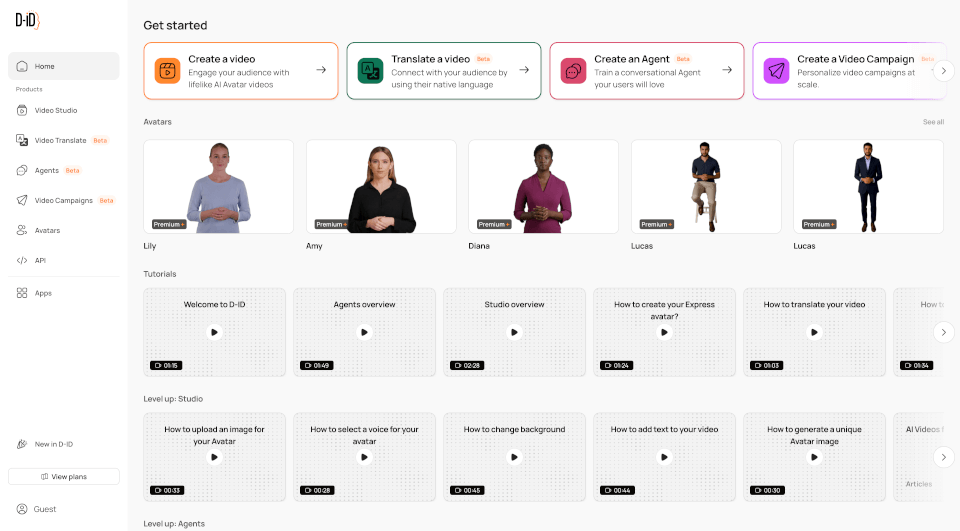The height and width of the screenshot is (531, 960).
Task: Open Video Studio from sidebar
Action: pos(55,110)
